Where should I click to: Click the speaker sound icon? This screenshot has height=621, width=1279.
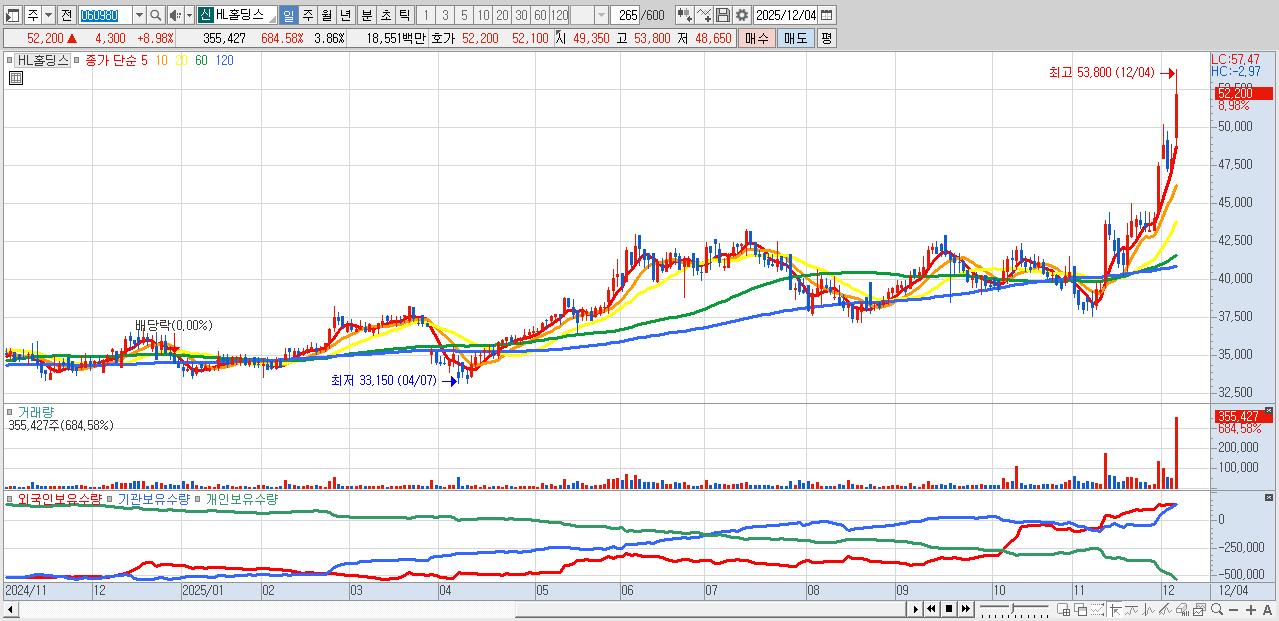175,15
